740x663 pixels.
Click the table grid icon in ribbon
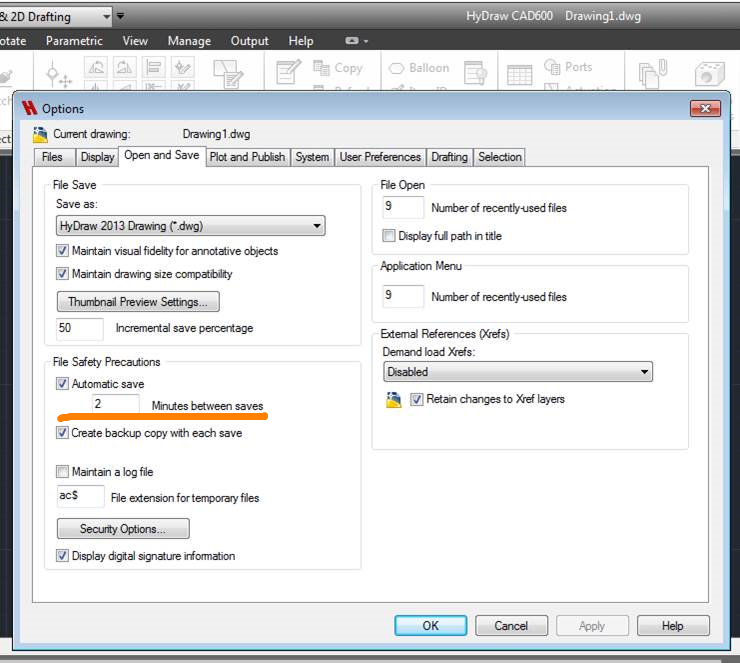[x=519, y=75]
